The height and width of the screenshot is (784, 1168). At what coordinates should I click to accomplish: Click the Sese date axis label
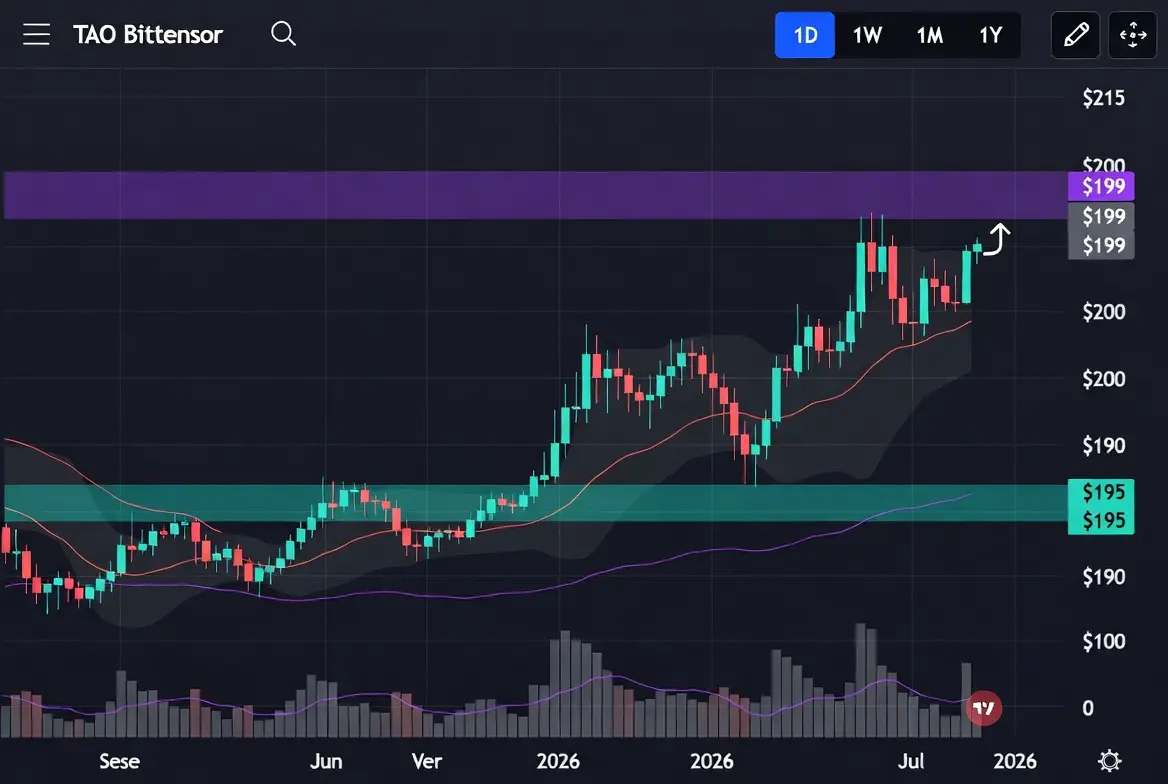119,761
